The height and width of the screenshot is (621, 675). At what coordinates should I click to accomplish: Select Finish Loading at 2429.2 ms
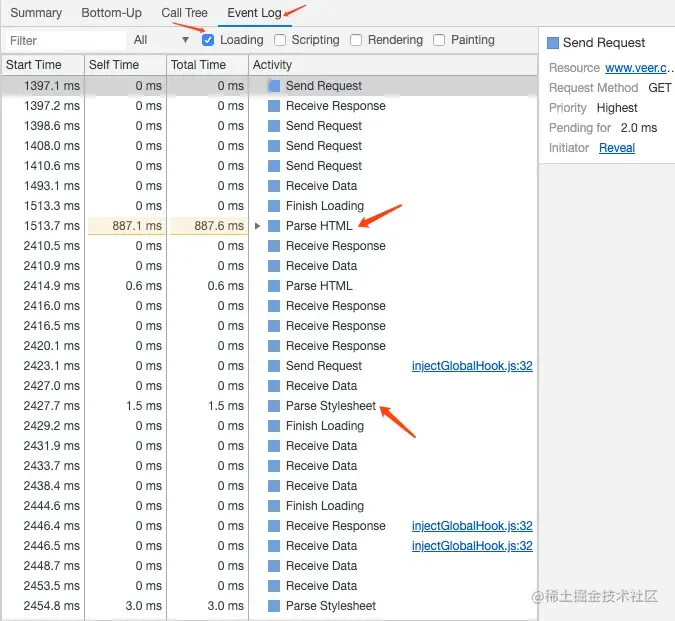[269, 426]
